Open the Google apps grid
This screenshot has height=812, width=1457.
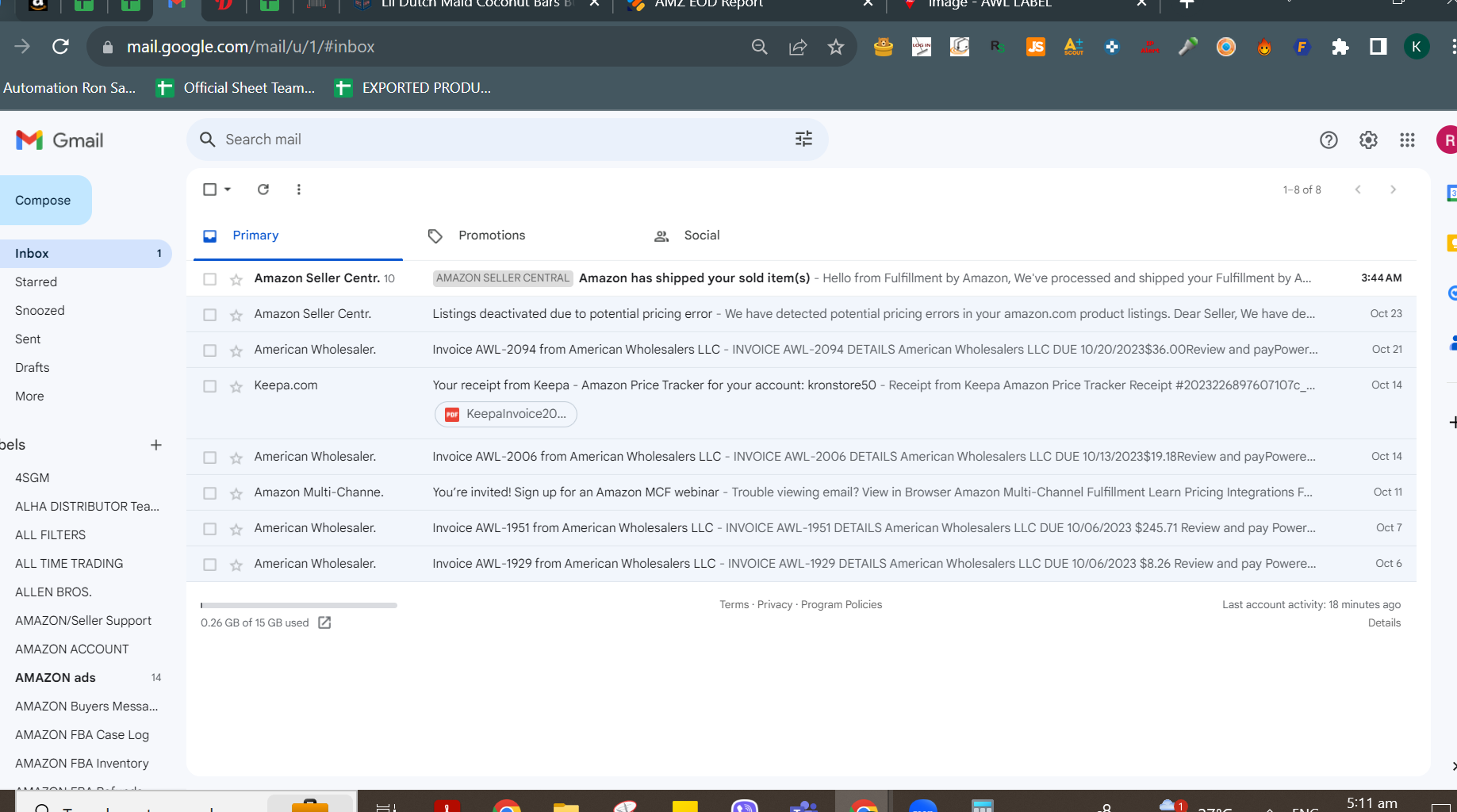pyautogui.click(x=1407, y=140)
